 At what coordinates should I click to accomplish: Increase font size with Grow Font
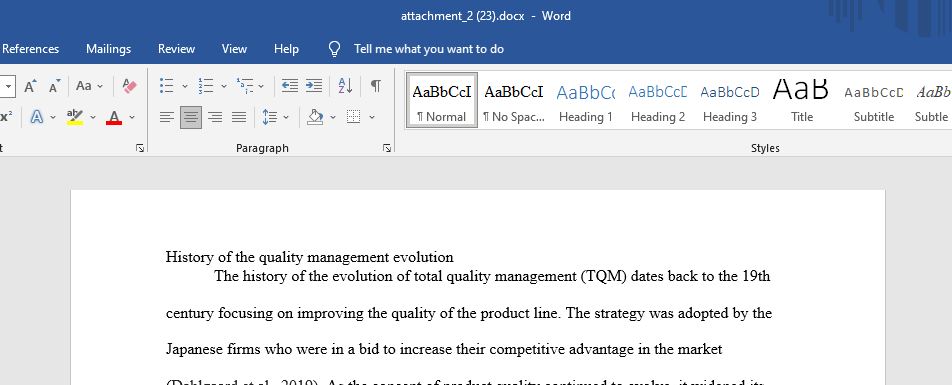[x=30, y=86]
